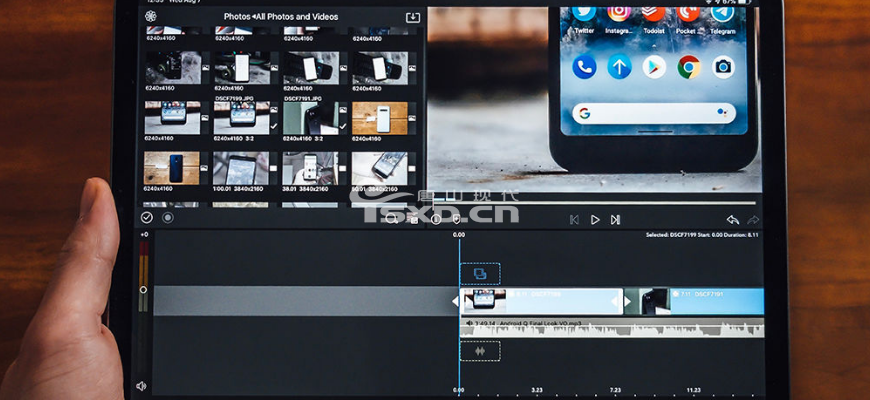Jump to previous edit point
The width and height of the screenshot is (870, 400).
pyautogui.click(x=574, y=220)
